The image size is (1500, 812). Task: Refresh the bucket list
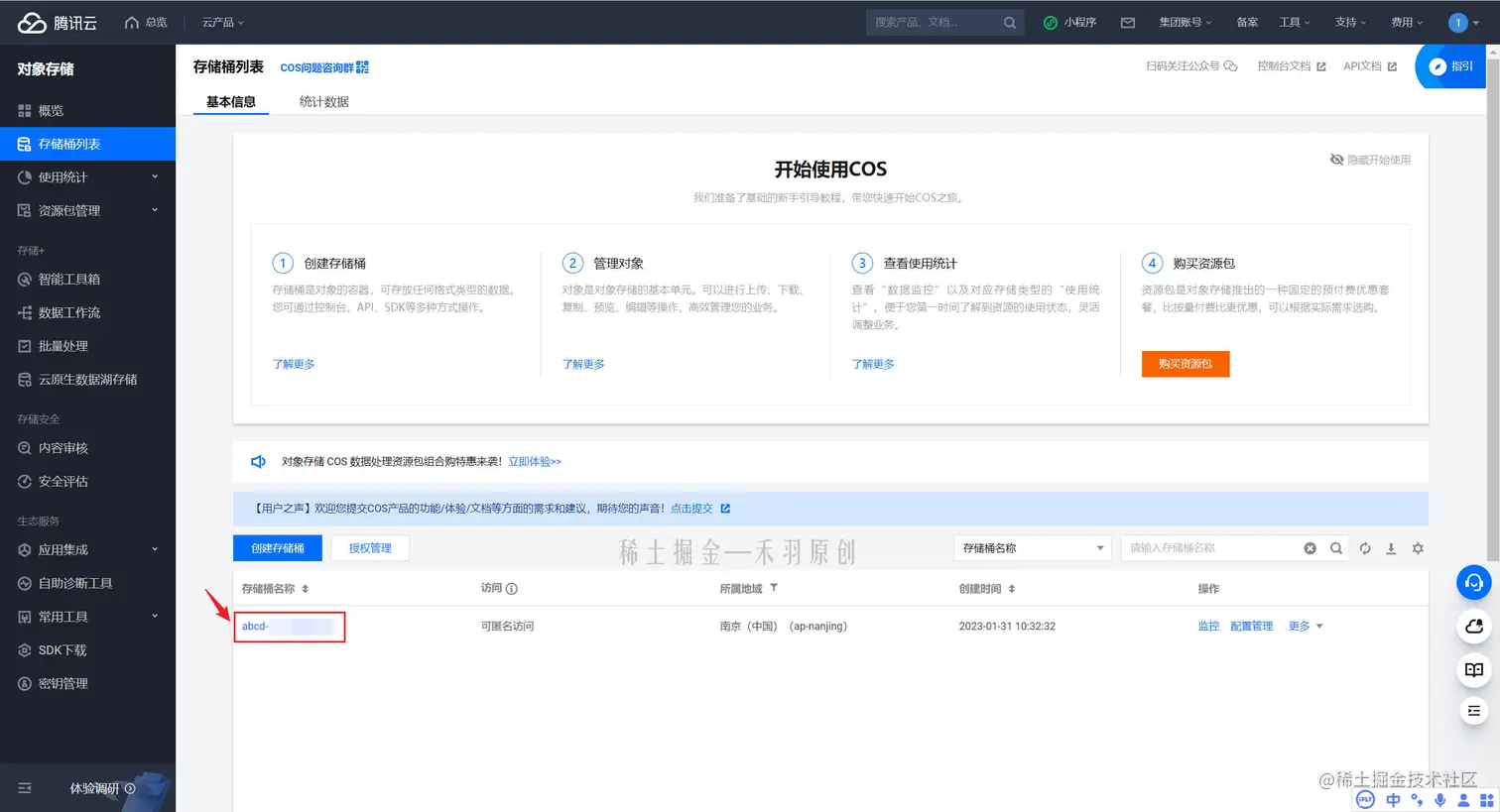point(1365,548)
